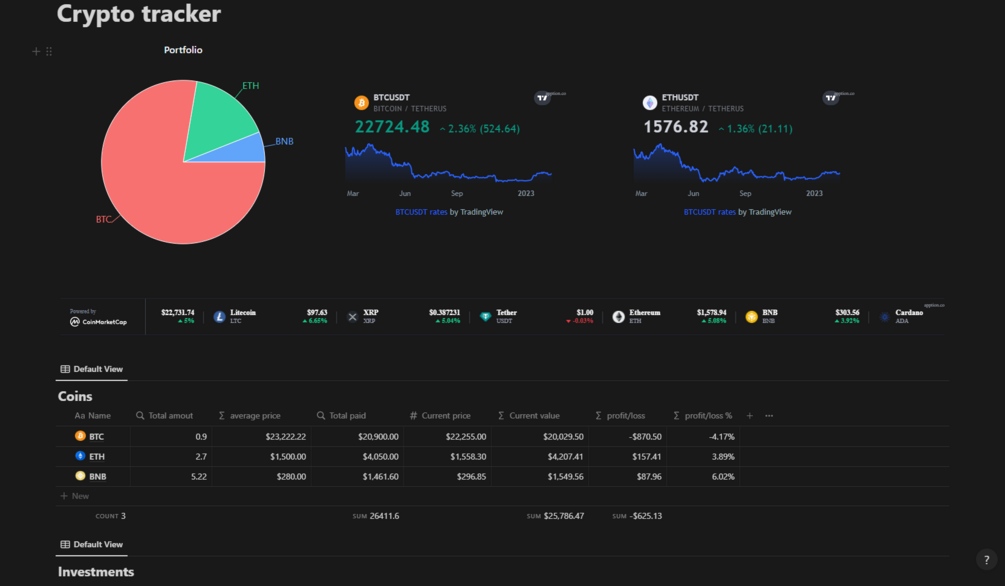Screen dimensions: 1005x586
Task: Open the Total paid column header menu
Action: [x=342, y=415]
